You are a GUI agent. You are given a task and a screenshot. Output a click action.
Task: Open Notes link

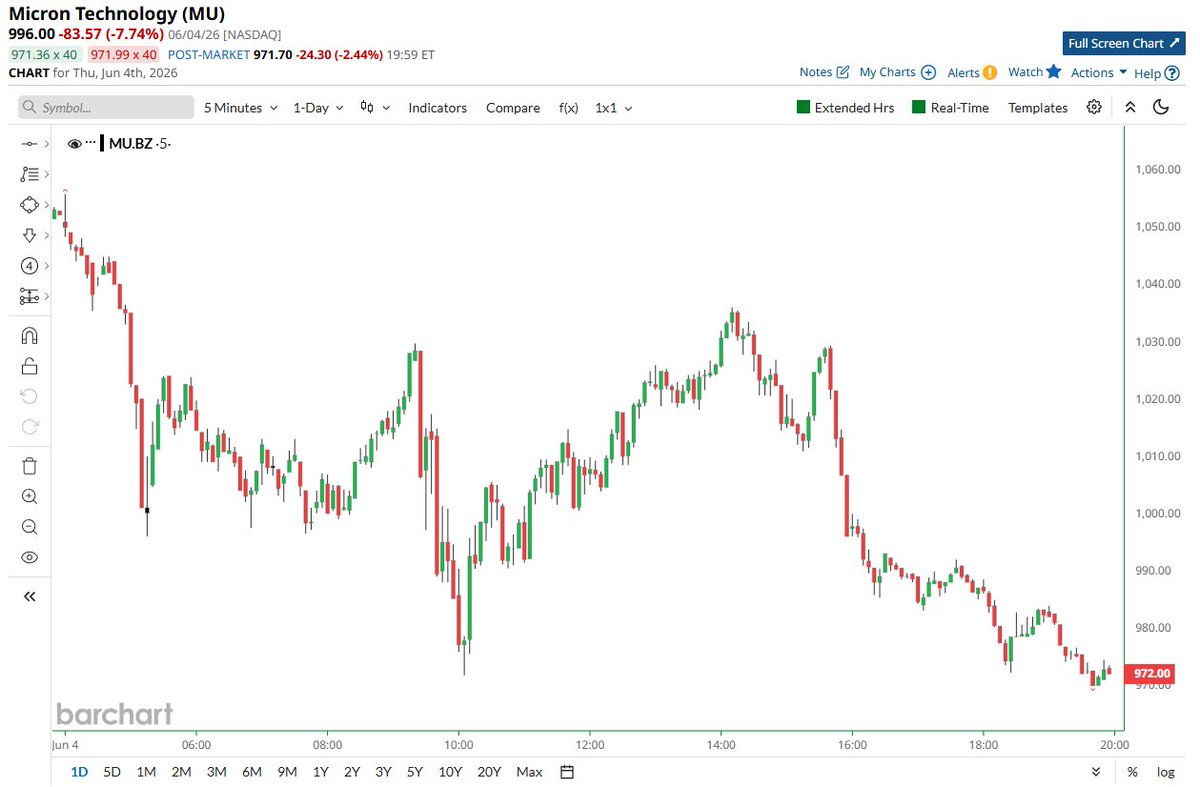[x=824, y=72]
